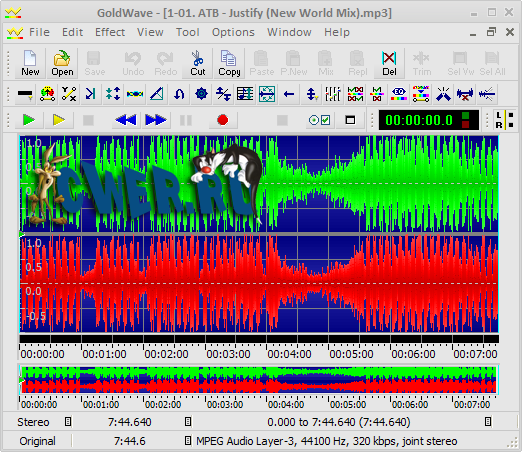Toggle the L/R level meter display
Image resolution: width=522 pixels, height=452 pixels.
(x=504, y=120)
